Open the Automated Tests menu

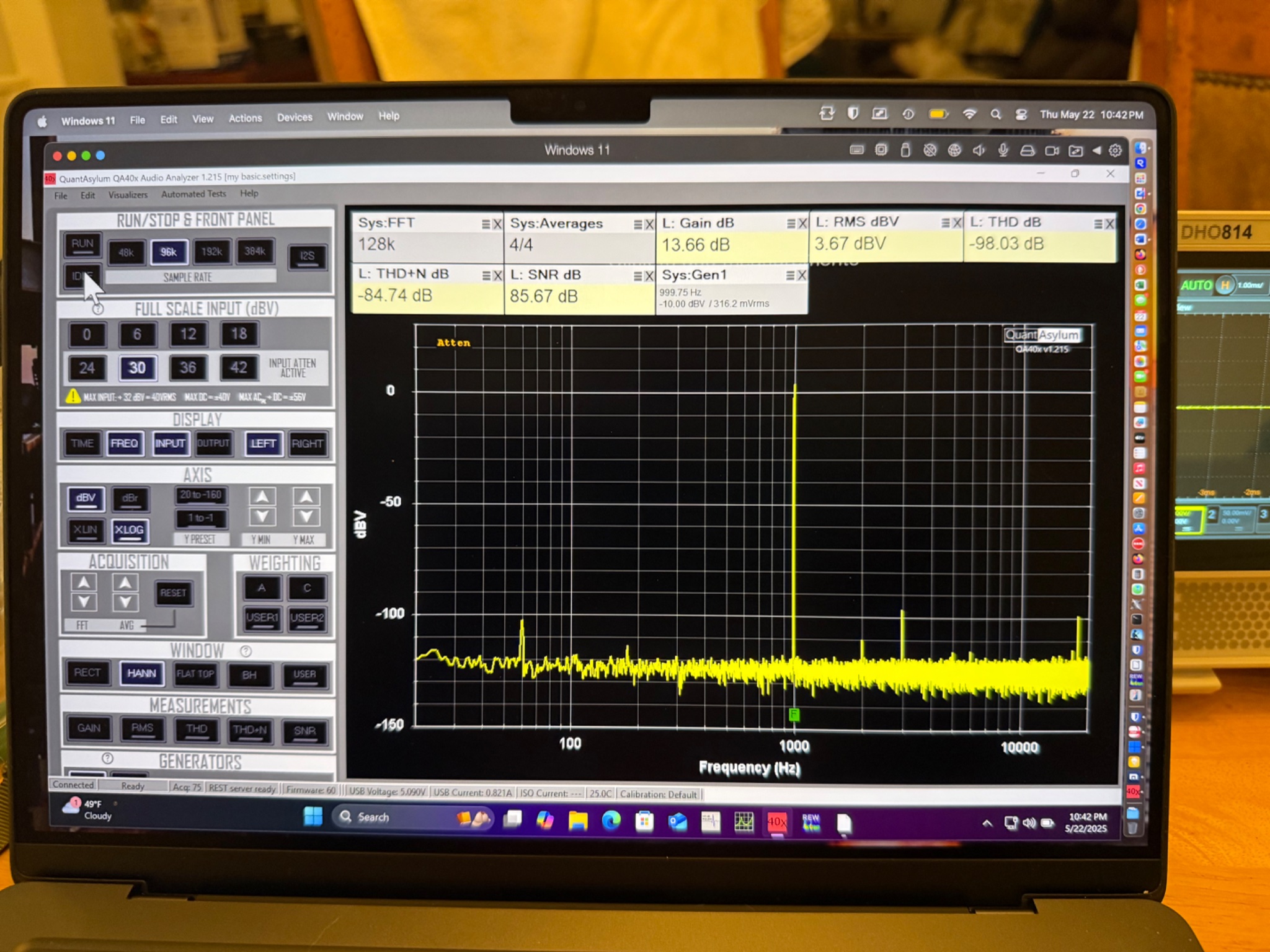(x=193, y=194)
